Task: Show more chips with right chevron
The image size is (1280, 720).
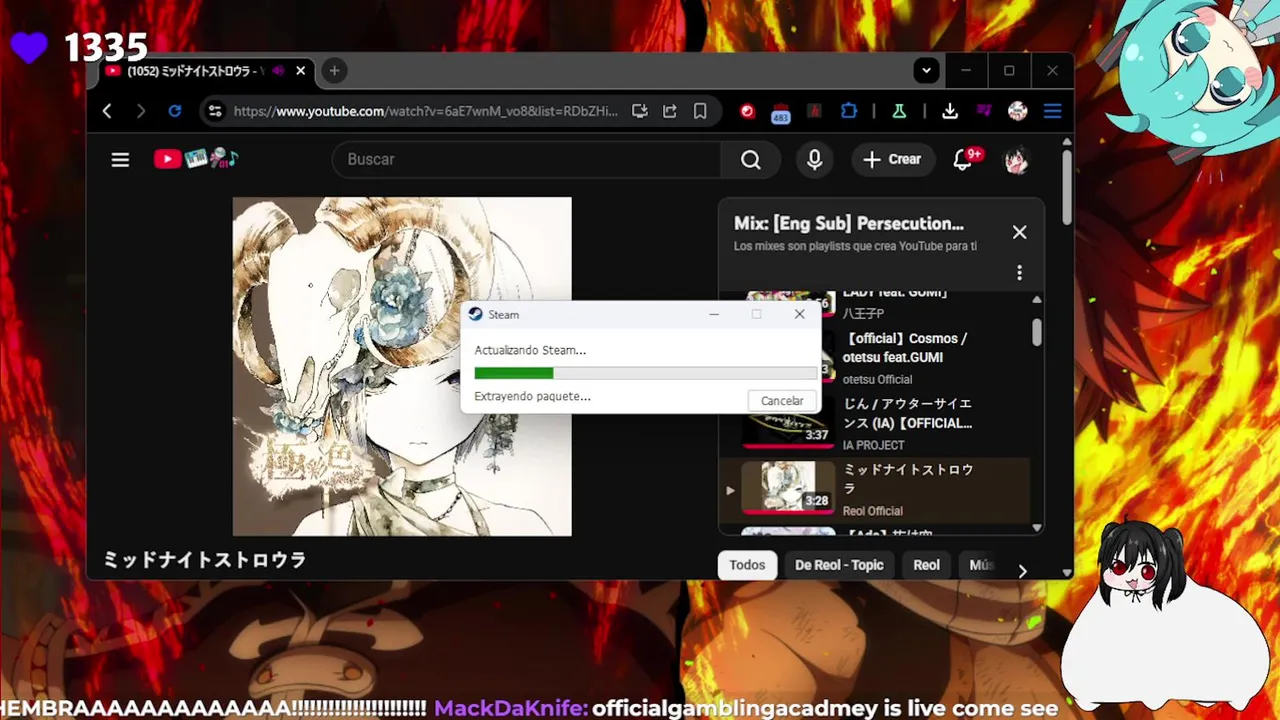Action: [1022, 571]
